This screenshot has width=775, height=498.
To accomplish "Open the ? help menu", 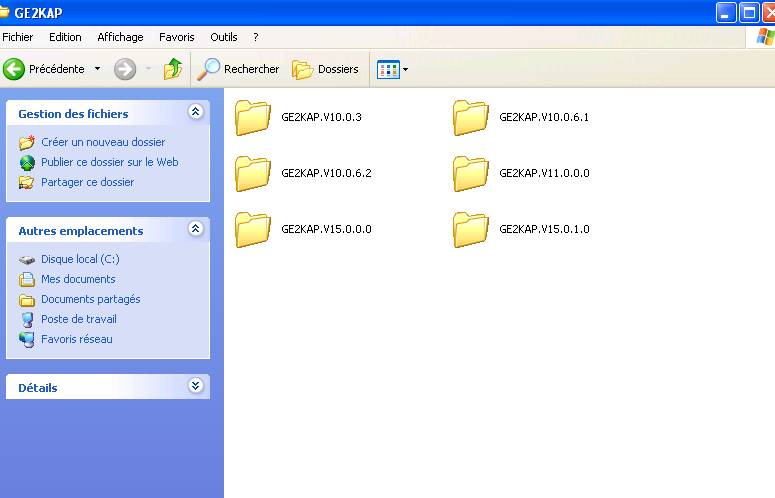I will click(x=256, y=37).
